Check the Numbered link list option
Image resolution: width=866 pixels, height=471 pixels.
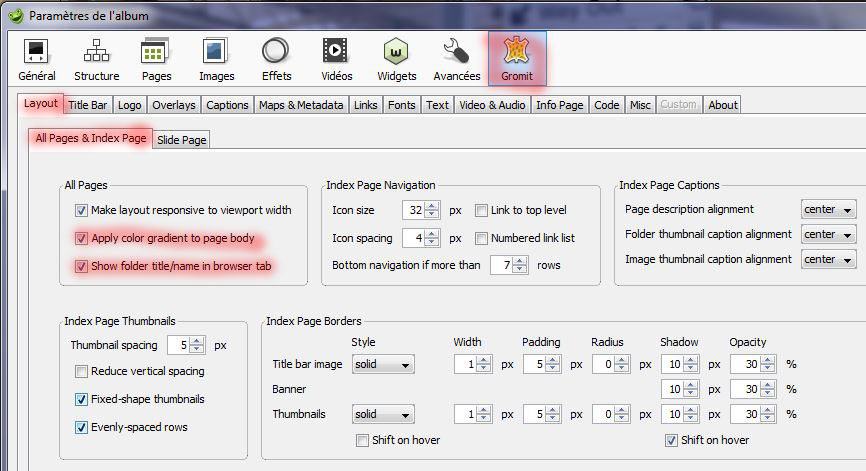(482, 239)
